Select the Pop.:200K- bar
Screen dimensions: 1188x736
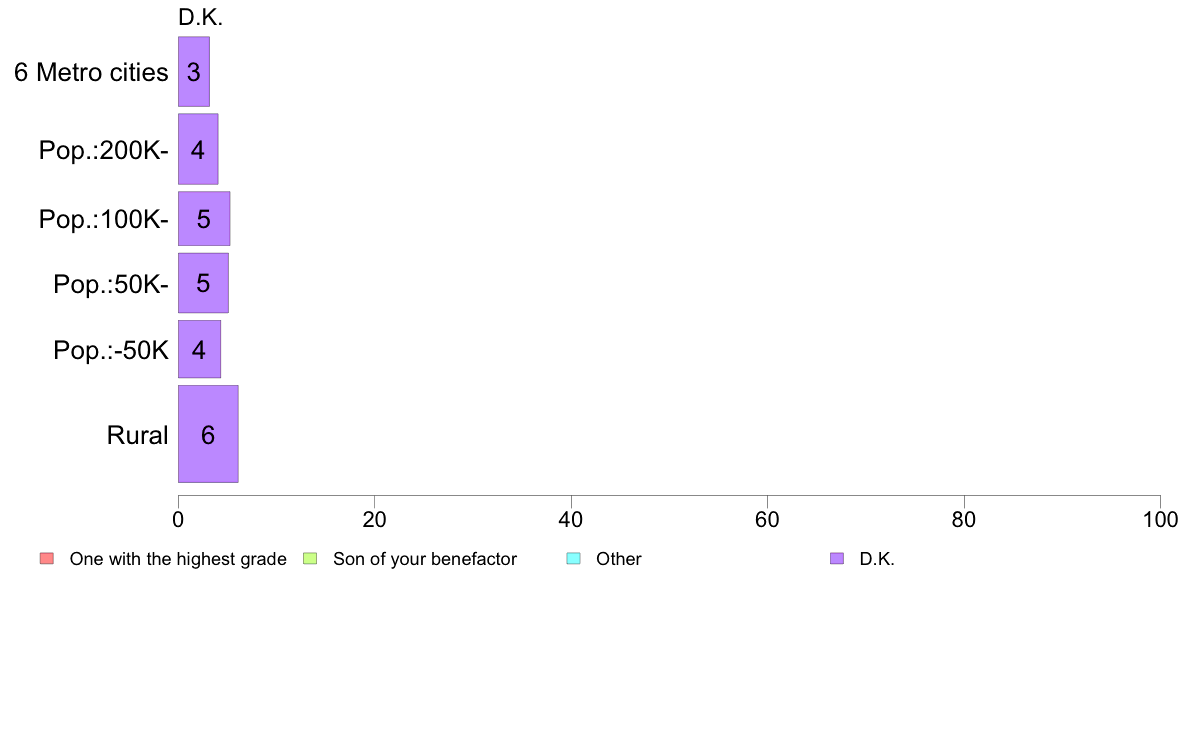click(x=198, y=149)
